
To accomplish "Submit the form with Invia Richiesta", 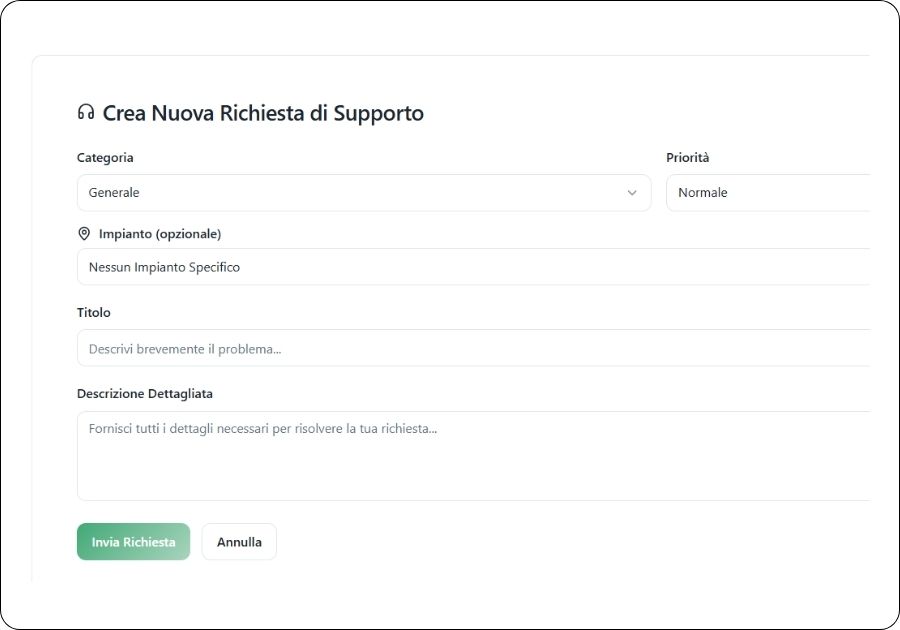I will point(133,542).
